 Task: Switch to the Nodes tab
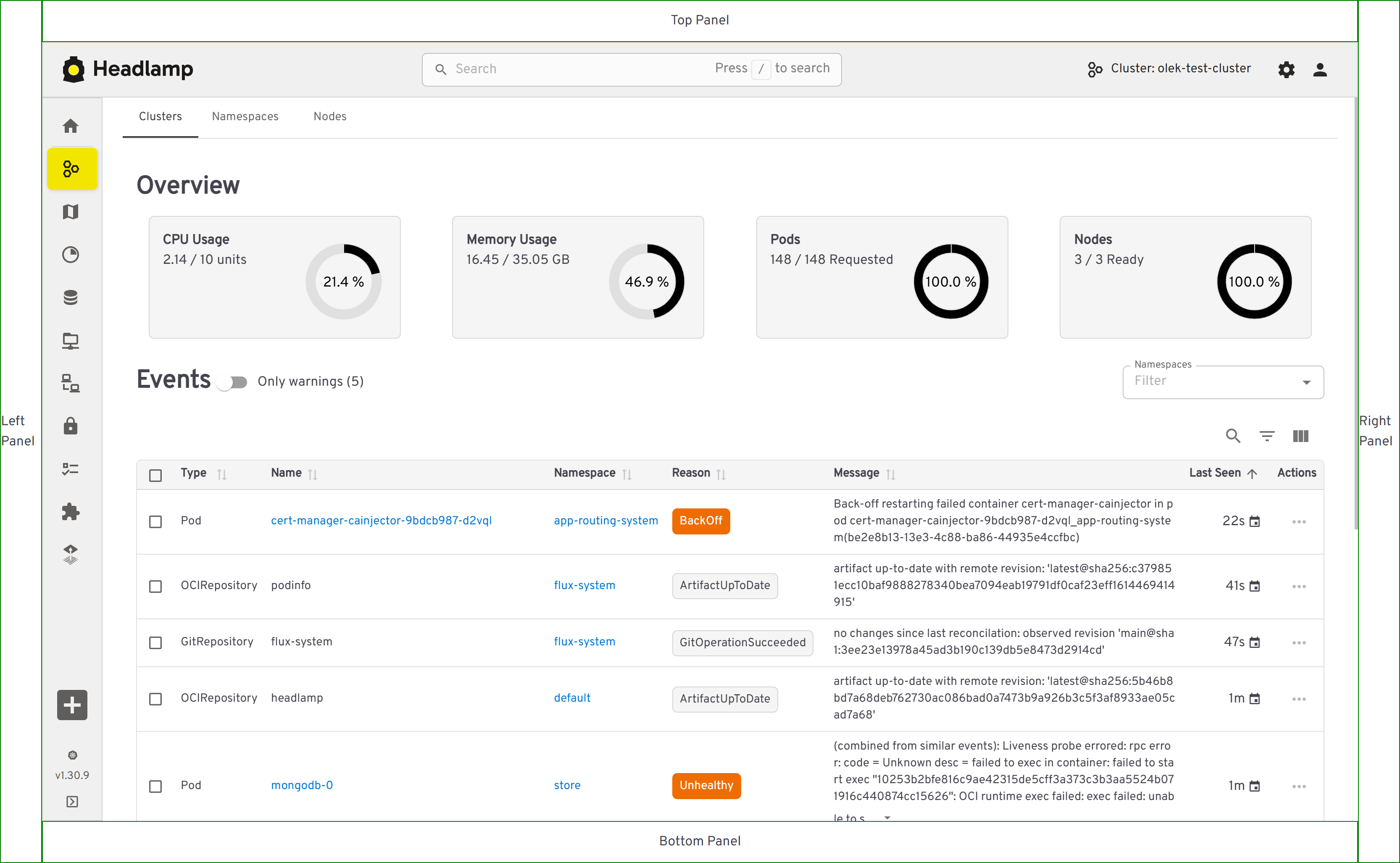[330, 116]
